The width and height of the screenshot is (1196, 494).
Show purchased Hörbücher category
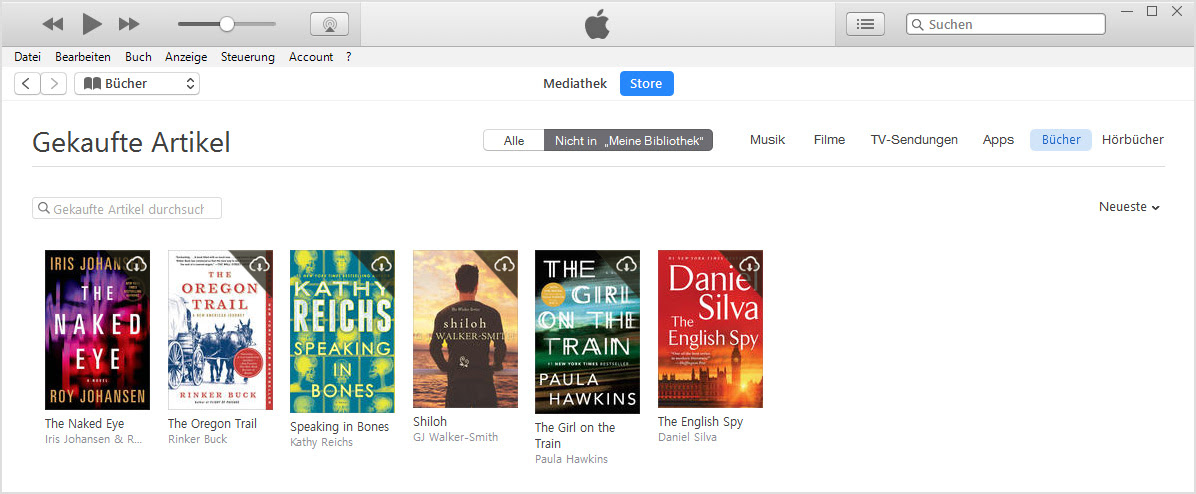(1133, 140)
